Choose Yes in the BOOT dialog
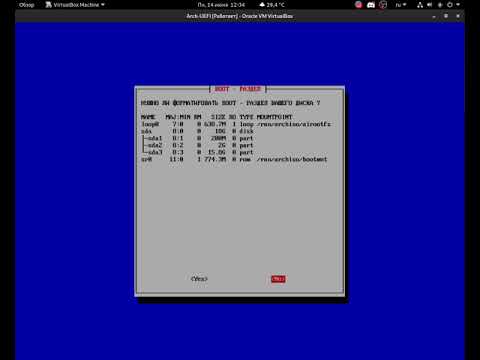The image size is (480, 360). pyautogui.click(x=199, y=279)
